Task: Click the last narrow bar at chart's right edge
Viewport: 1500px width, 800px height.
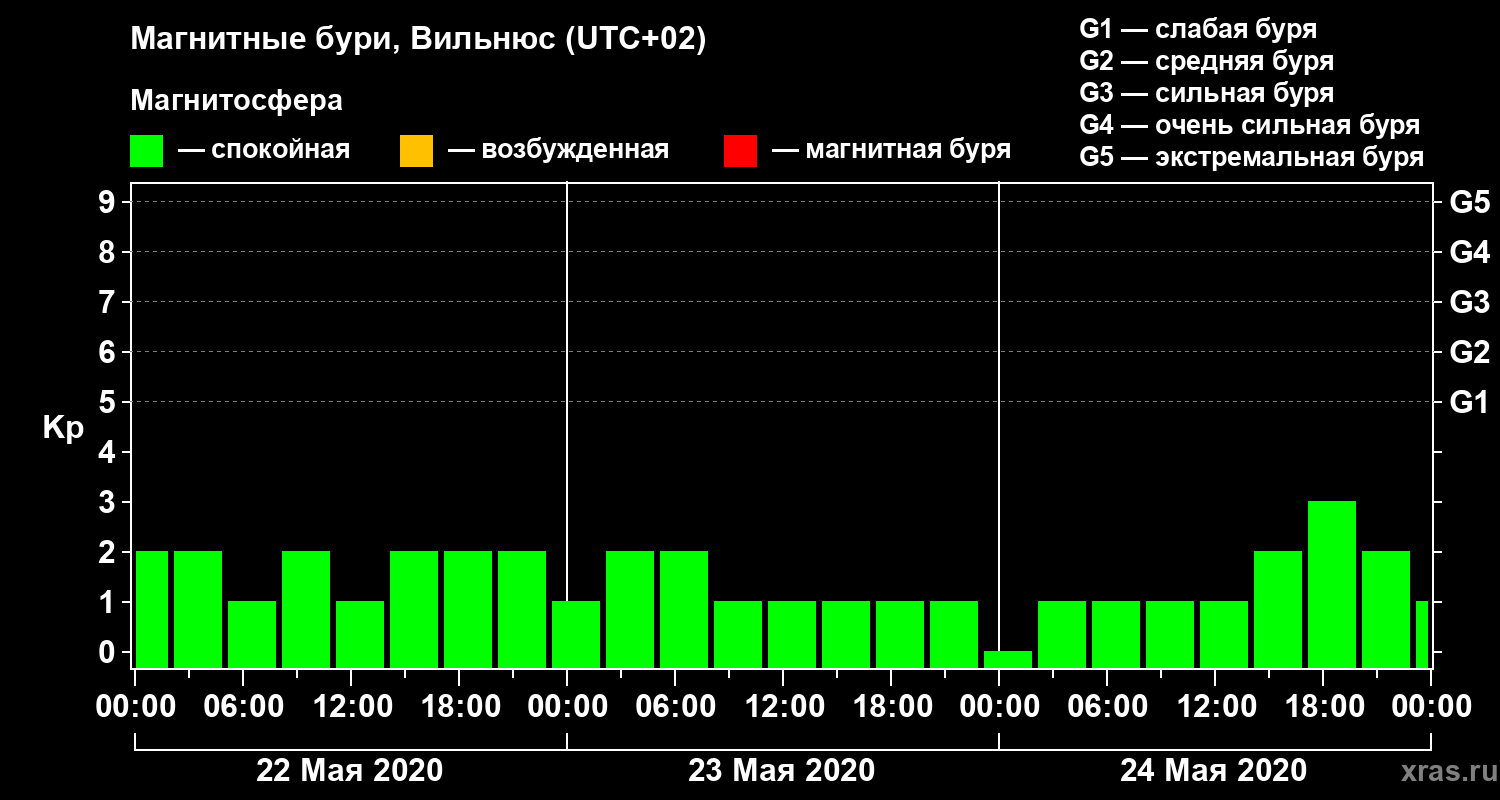Action: coord(1422,634)
